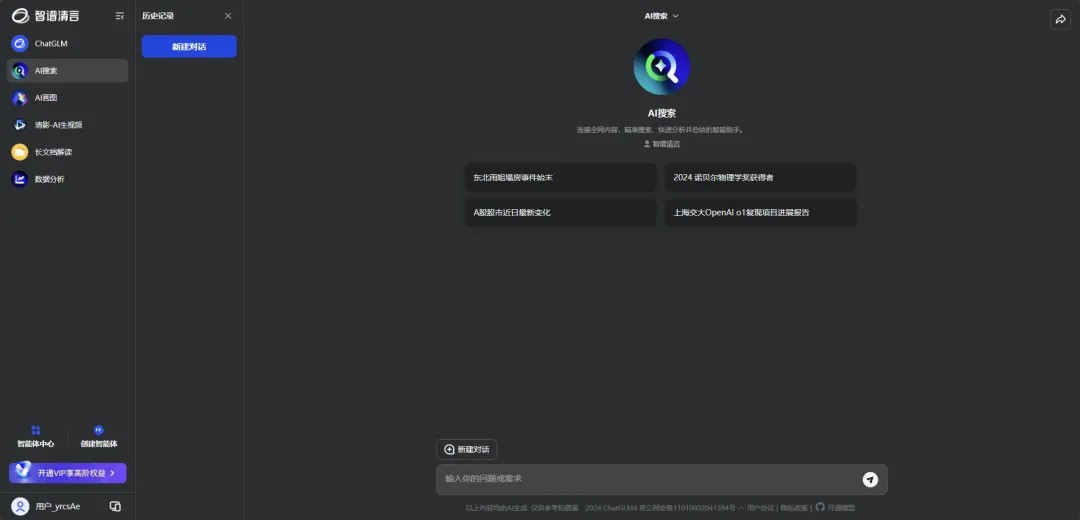Open the 隐私政策 link

[x=794, y=508]
